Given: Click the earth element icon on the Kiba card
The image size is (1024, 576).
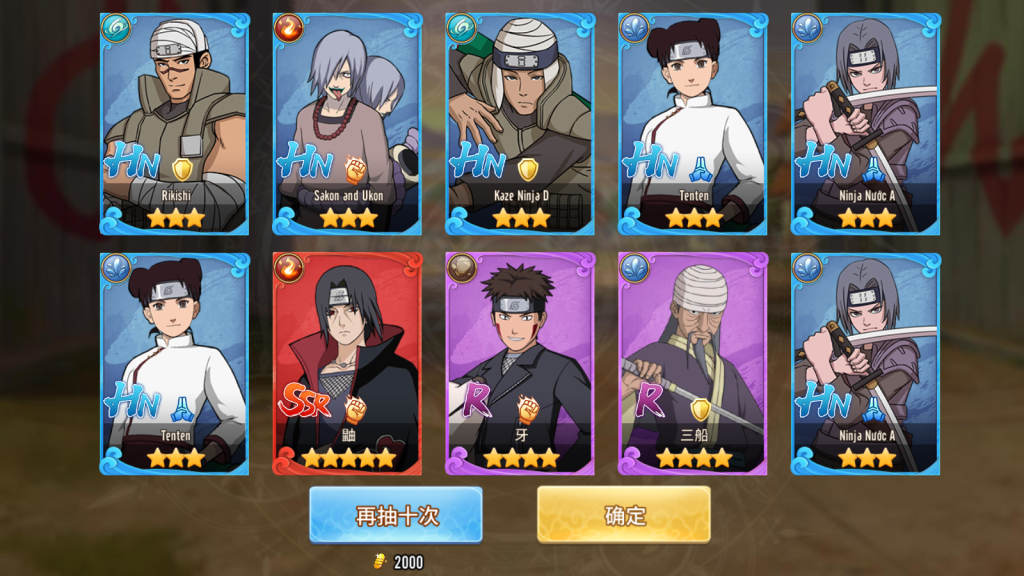Looking at the screenshot, I should (x=462, y=268).
